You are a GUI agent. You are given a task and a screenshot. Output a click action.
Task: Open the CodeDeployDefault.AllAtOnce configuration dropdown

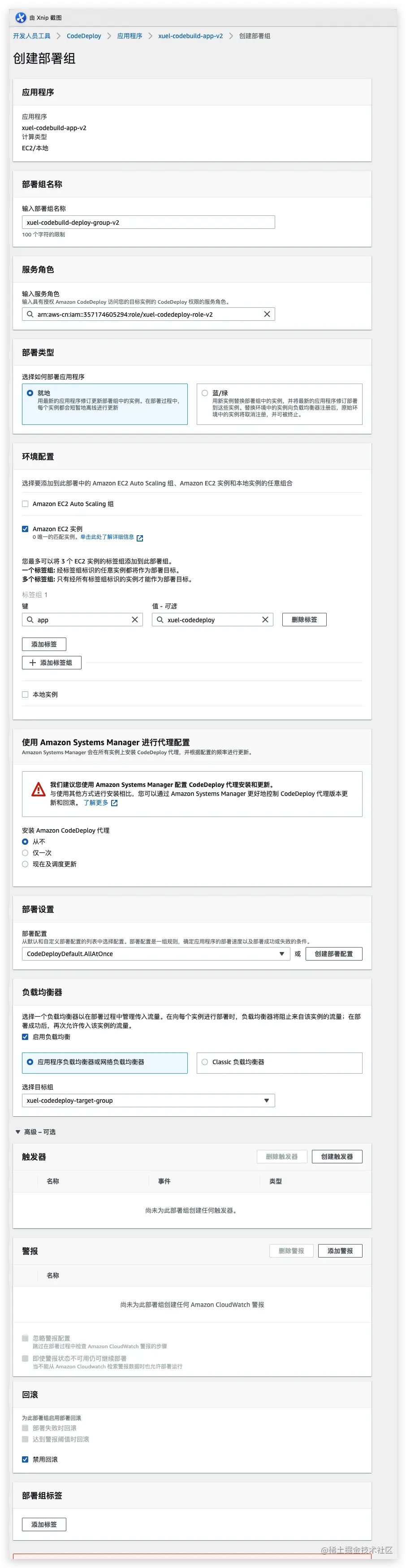pos(155,954)
